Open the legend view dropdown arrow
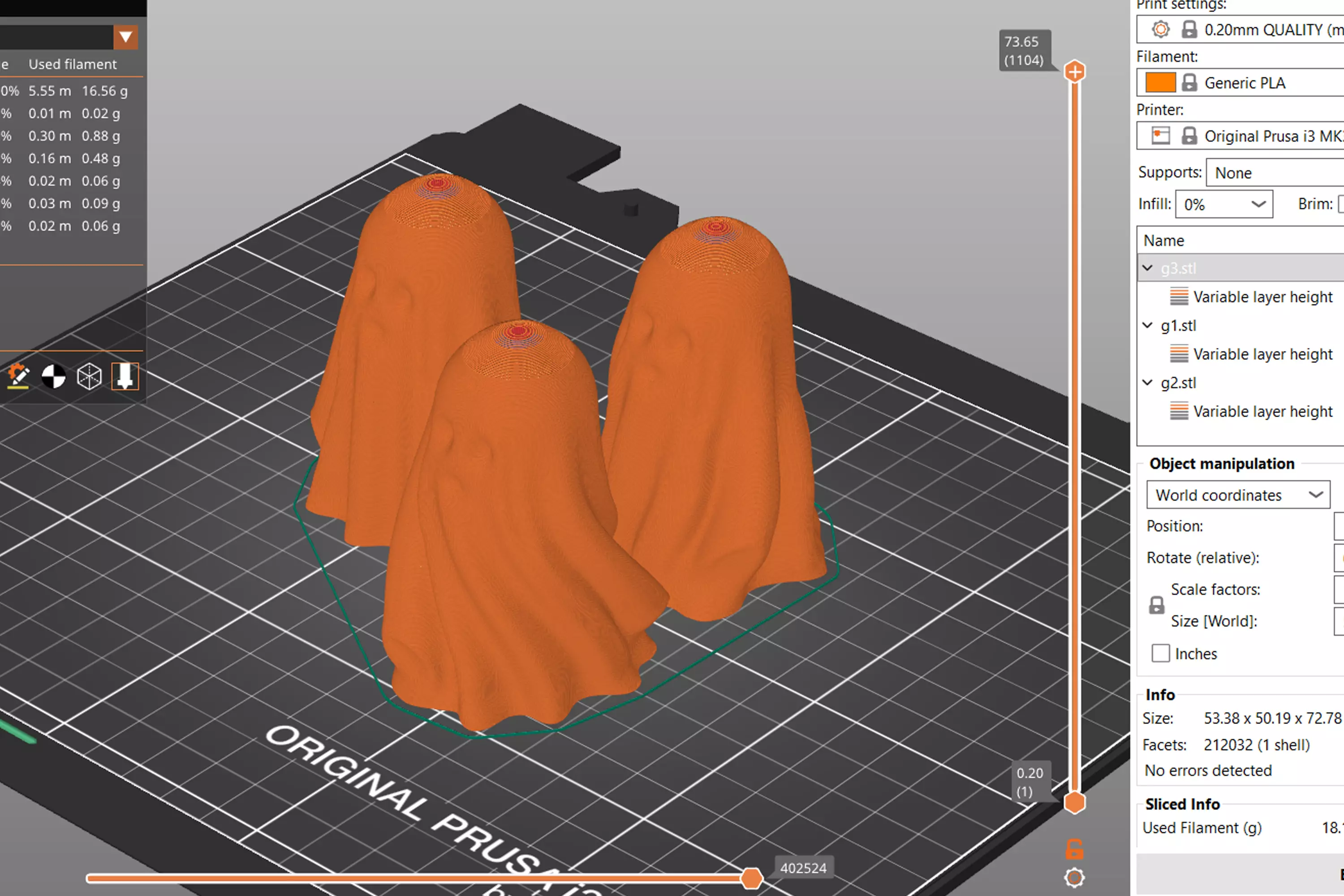This screenshot has width=1344, height=896. tap(126, 37)
